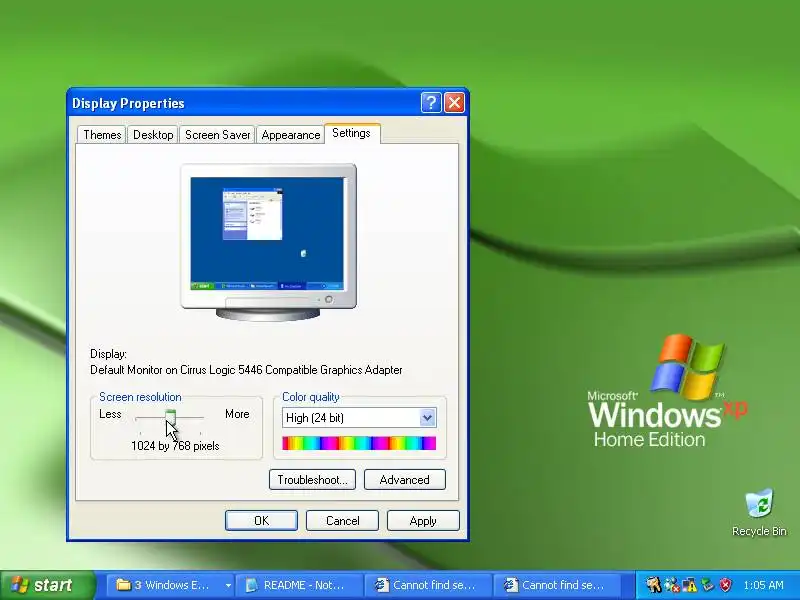The width and height of the screenshot is (800, 600).
Task: Click the Display Properties help question-mark button
Action: (431, 103)
